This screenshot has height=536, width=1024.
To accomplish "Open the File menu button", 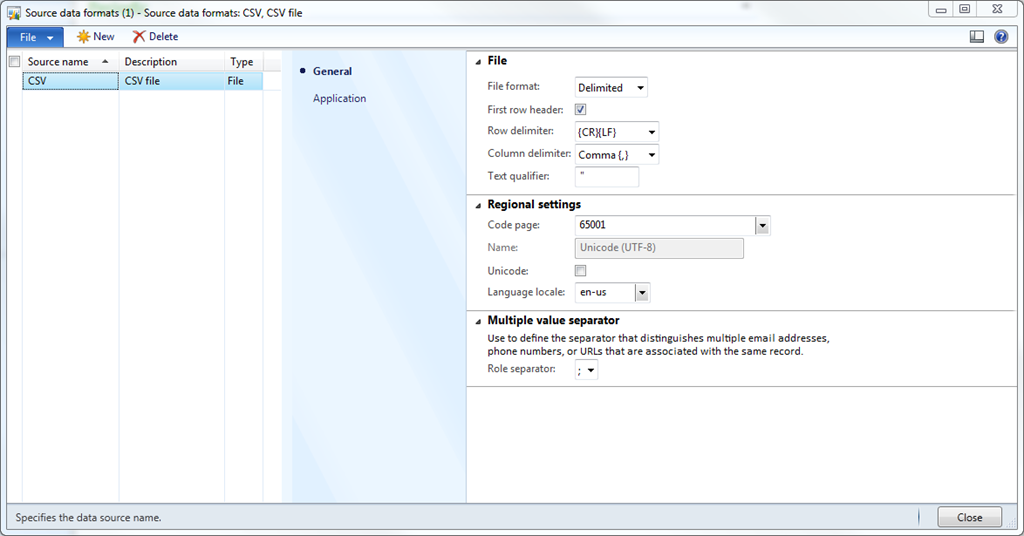I will [x=35, y=37].
